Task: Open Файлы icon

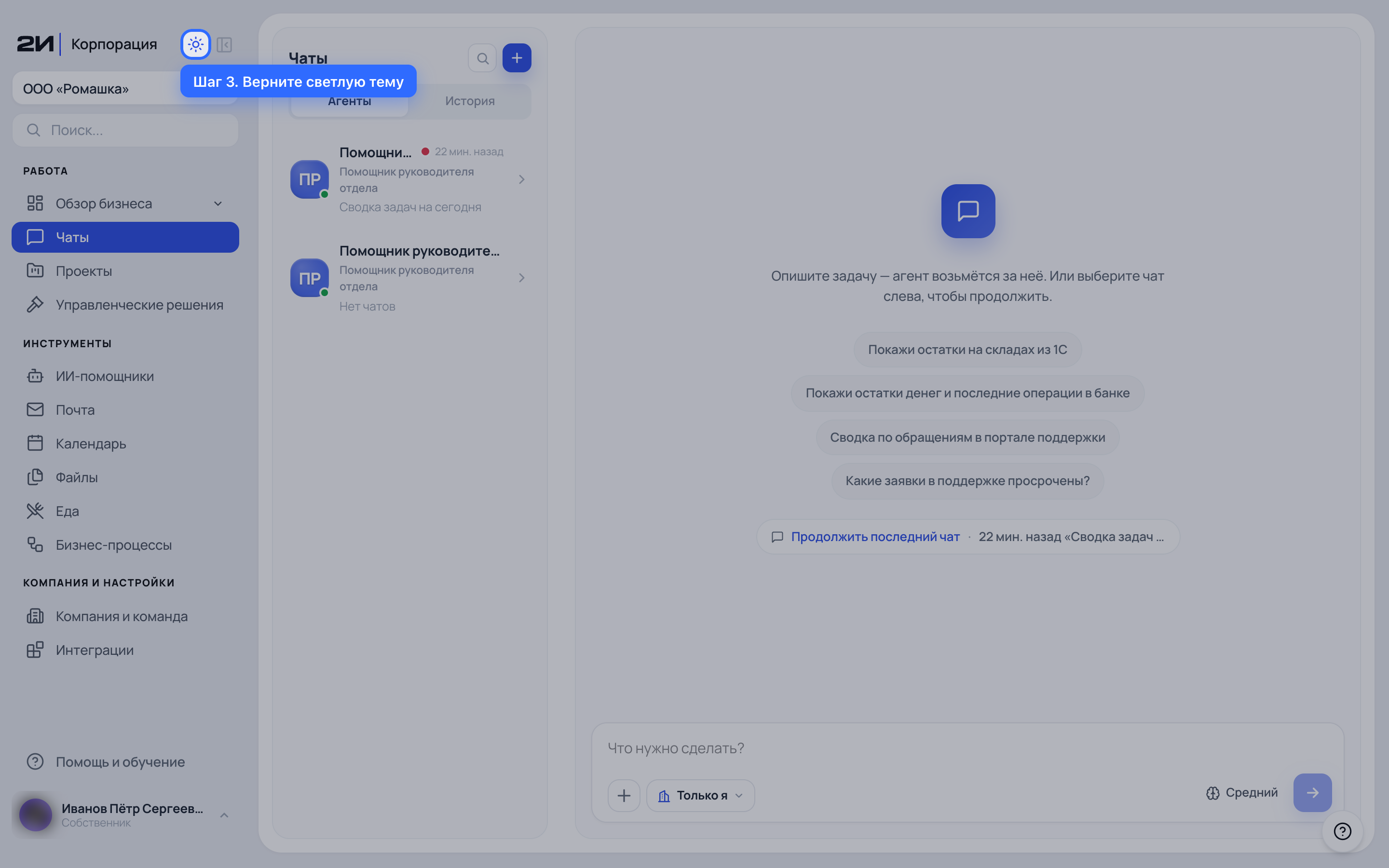Action: click(35, 477)
